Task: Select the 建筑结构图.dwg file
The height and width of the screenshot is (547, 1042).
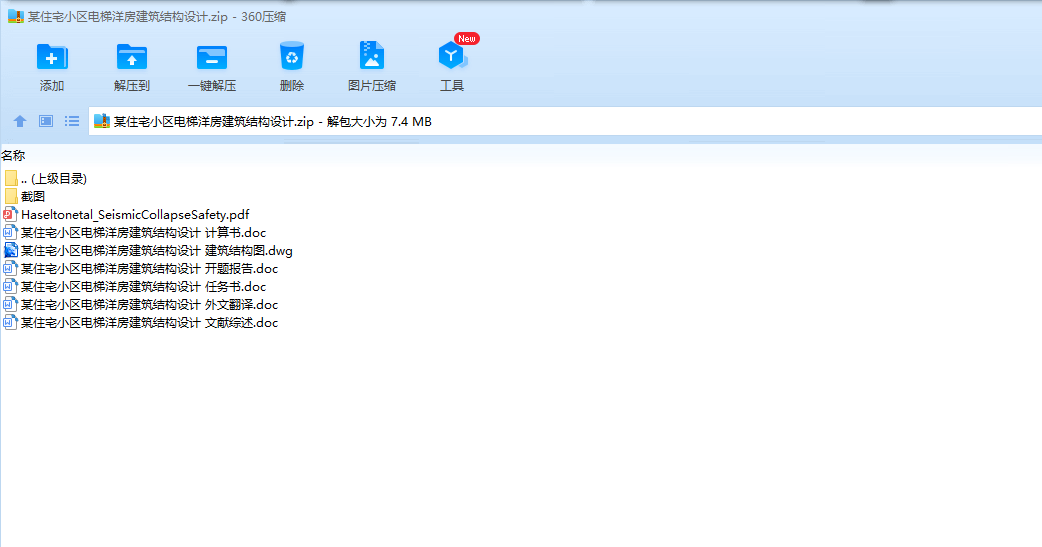Action: coord(156,251)
